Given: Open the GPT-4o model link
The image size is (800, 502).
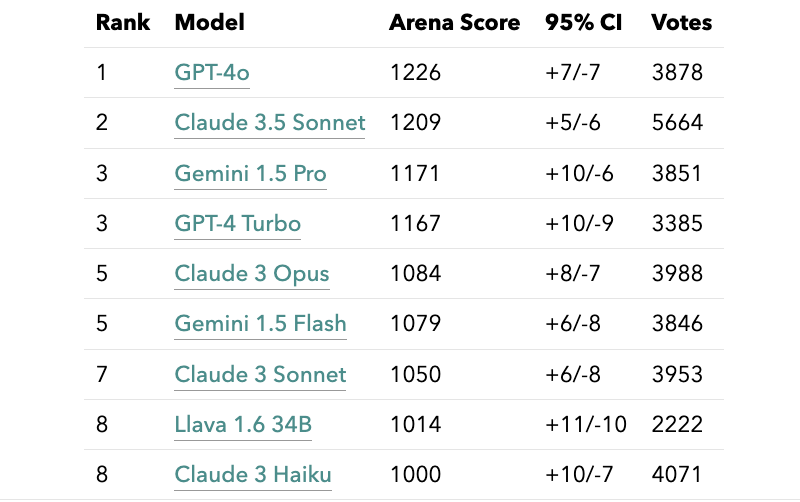Looking at the screenshot, I should [x=211, y=73].
